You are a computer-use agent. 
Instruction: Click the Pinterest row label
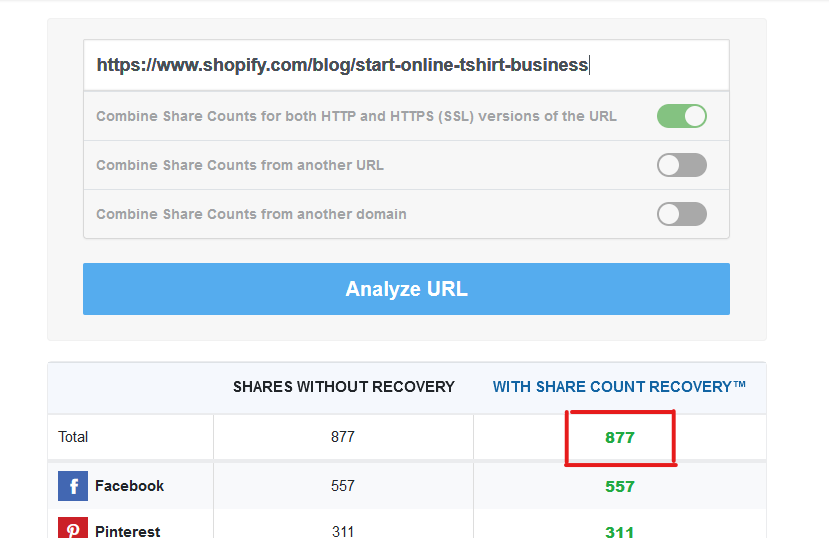click(x=127, y=531)
